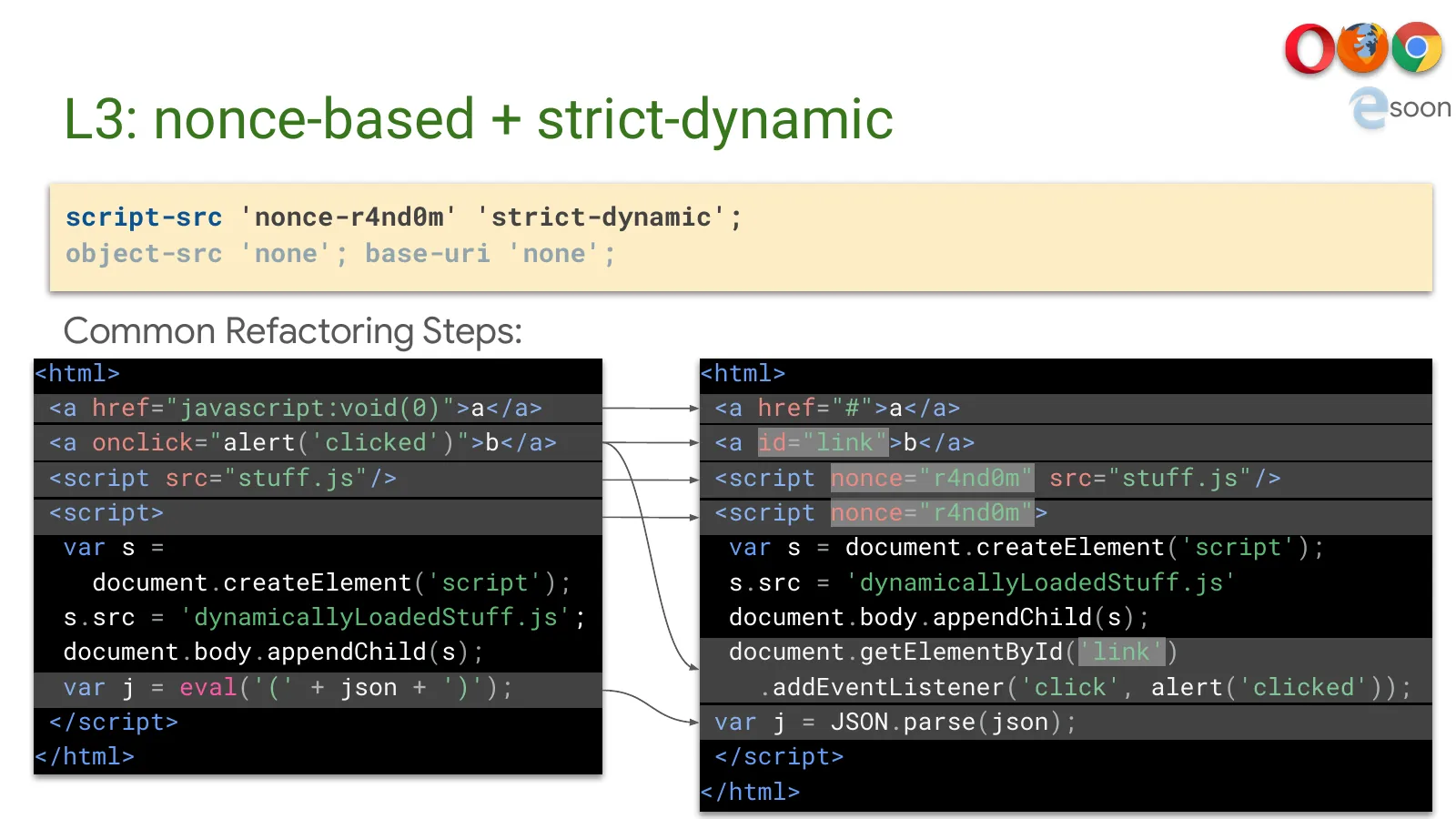Click the highlighted nonce on the inline script tag
Viewport: 1456px width, 819px height.
(932, 513)
